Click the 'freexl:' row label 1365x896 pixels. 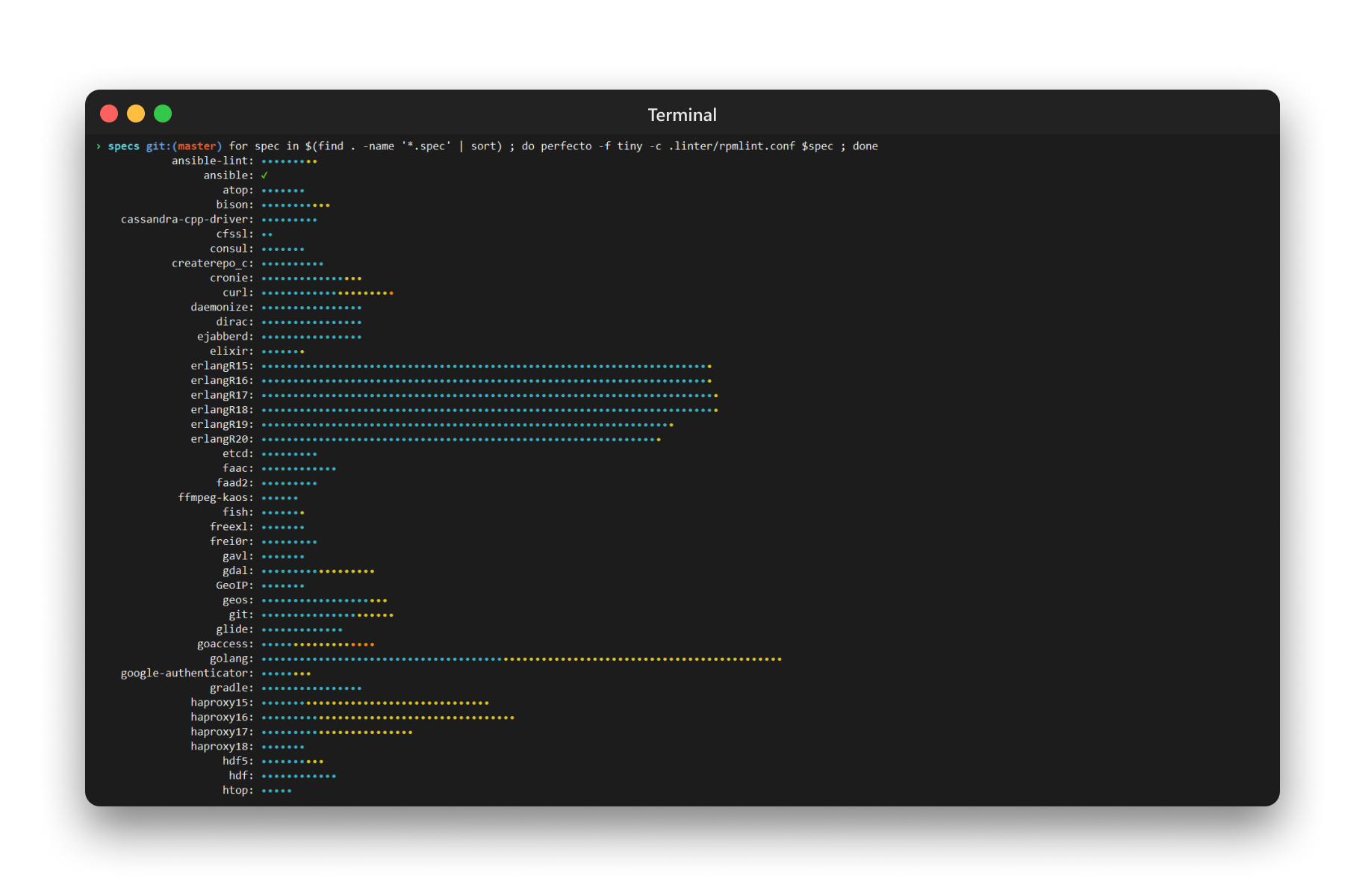coord(231,526)
